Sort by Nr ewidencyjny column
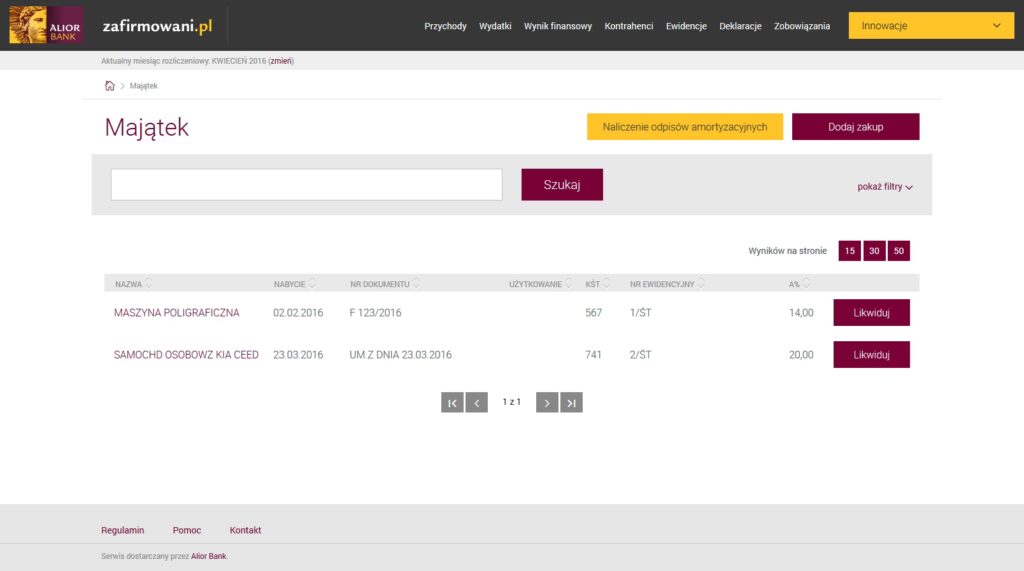 667,284
